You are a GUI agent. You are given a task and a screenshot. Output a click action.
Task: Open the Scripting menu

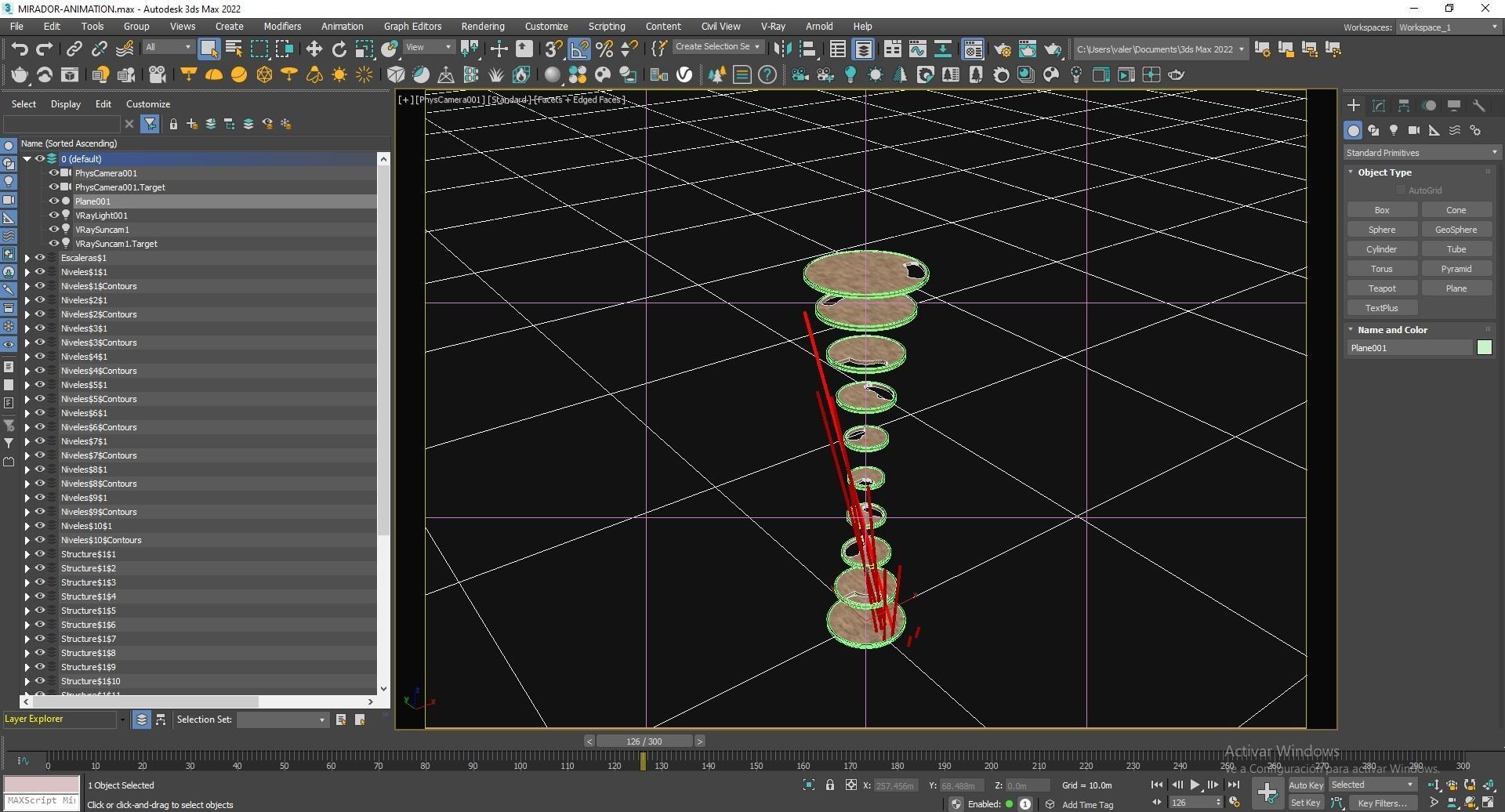(x=607, y=26)
